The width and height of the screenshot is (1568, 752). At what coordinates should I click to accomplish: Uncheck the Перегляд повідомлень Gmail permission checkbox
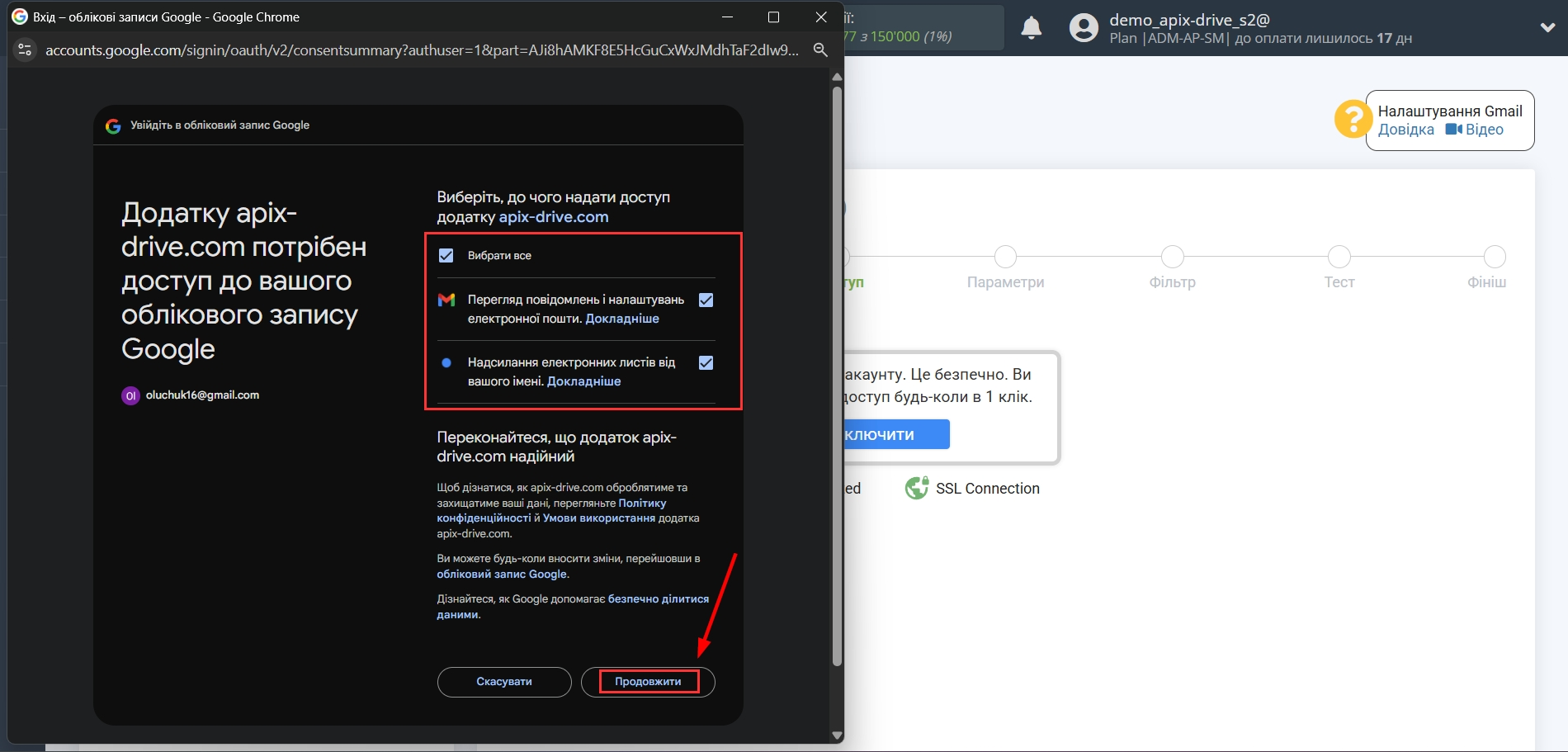706,300
